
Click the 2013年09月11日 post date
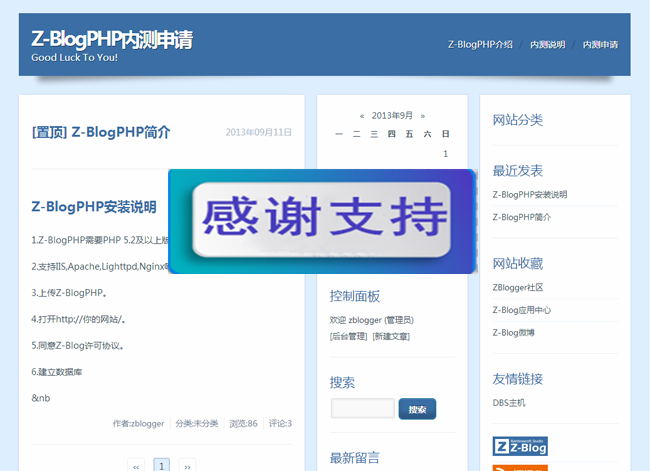point(259,132)
